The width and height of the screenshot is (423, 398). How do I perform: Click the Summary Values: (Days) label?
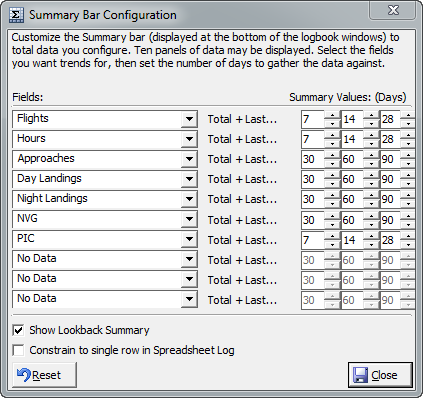[x=348, y=97]
